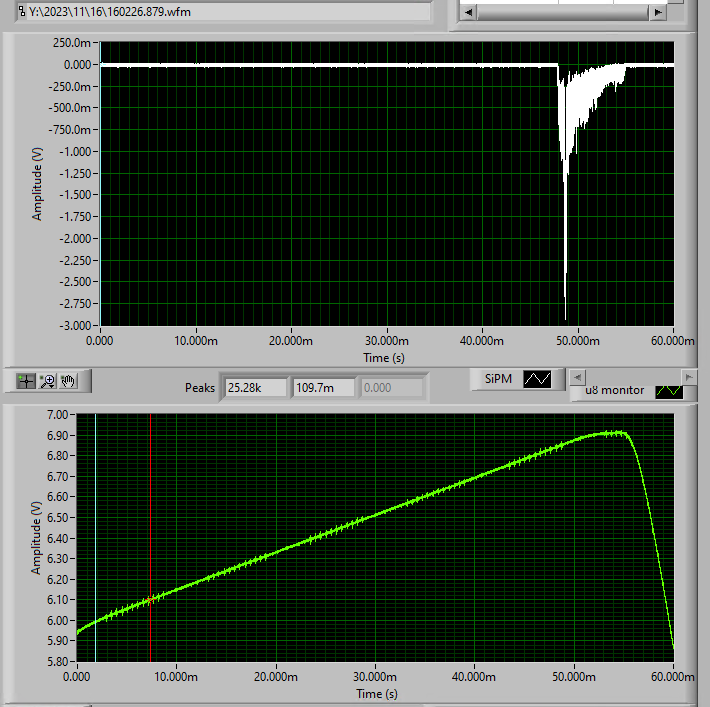Click the left scroll arrow of top scrollbar
This screenshot has width=710, height=707.
[x=469, y=12]
